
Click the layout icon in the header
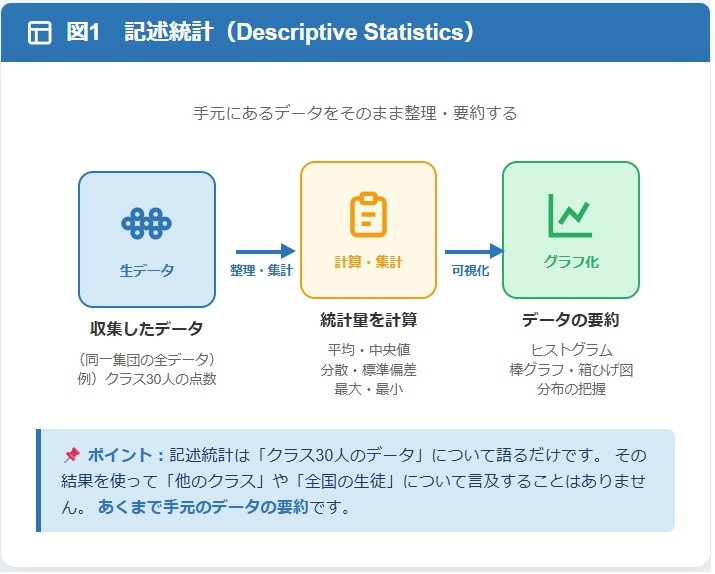point(40,33)
